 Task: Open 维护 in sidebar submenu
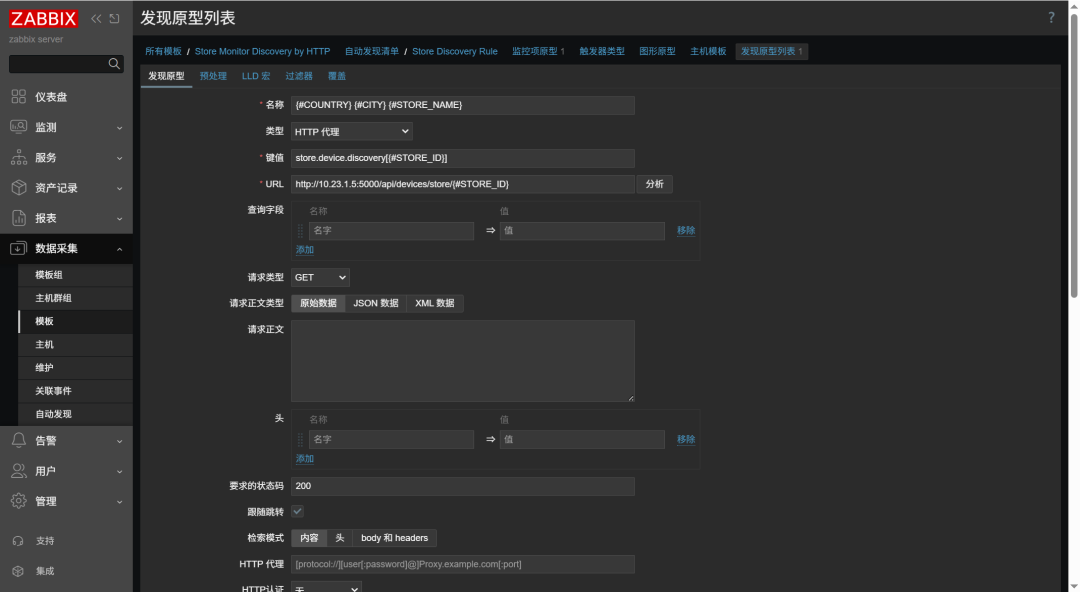pyautogui.click(x=76, y=368)
